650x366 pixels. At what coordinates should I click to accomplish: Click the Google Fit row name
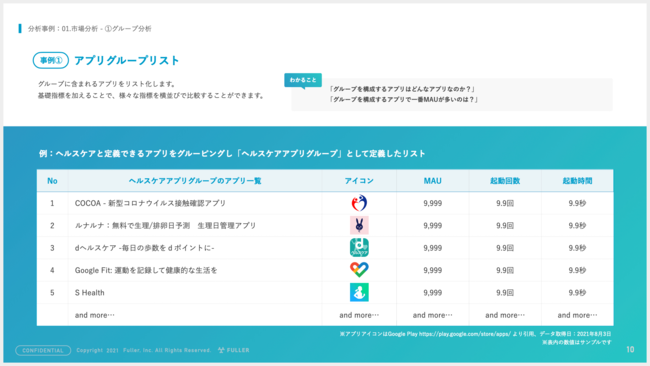coord(146,270)
